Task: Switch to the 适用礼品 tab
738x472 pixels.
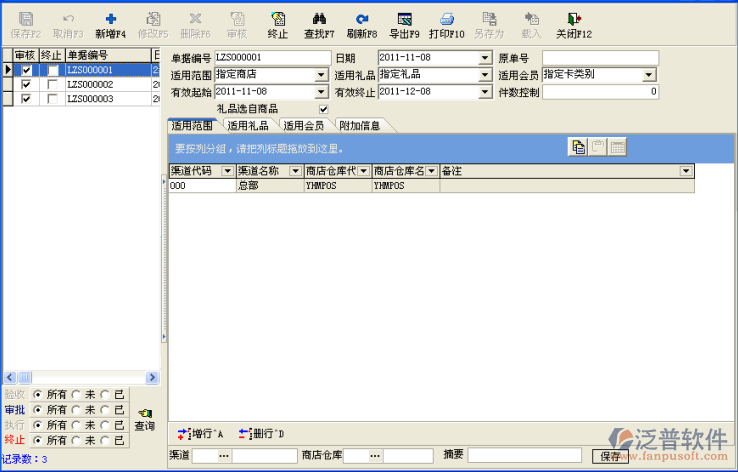Action: pos(248,126)
